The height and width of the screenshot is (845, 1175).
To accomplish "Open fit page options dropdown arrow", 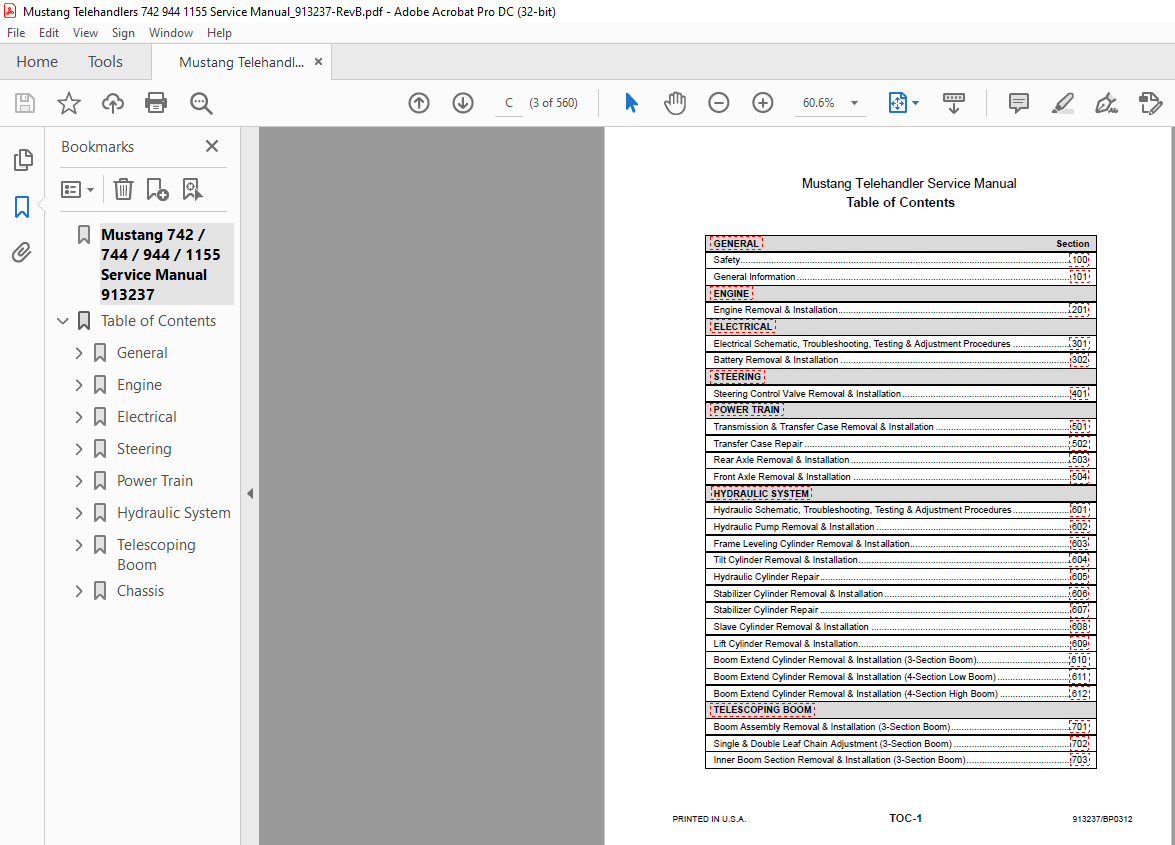I will point(915,103).
